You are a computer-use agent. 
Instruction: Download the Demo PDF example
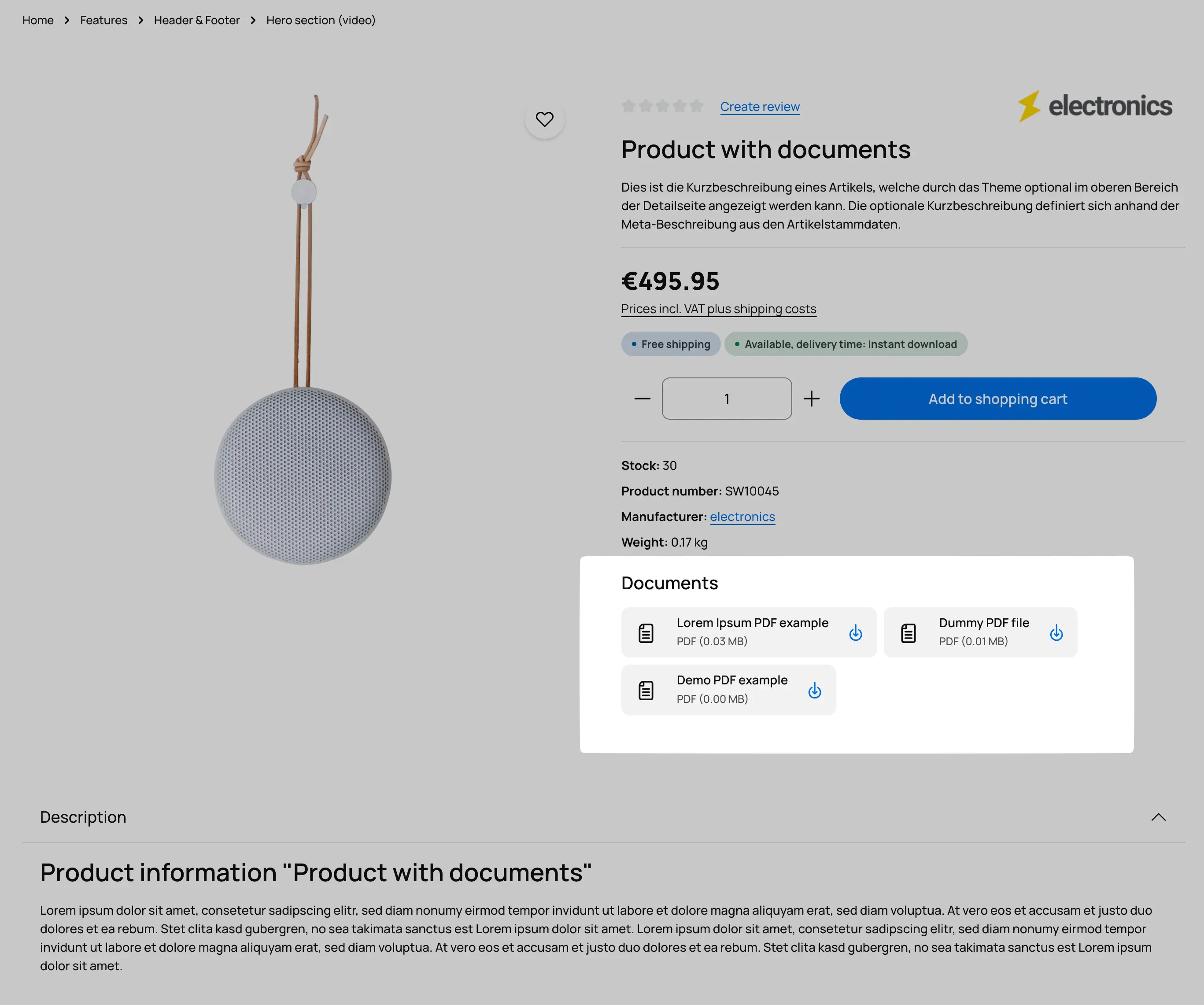(x=814, y=690)
